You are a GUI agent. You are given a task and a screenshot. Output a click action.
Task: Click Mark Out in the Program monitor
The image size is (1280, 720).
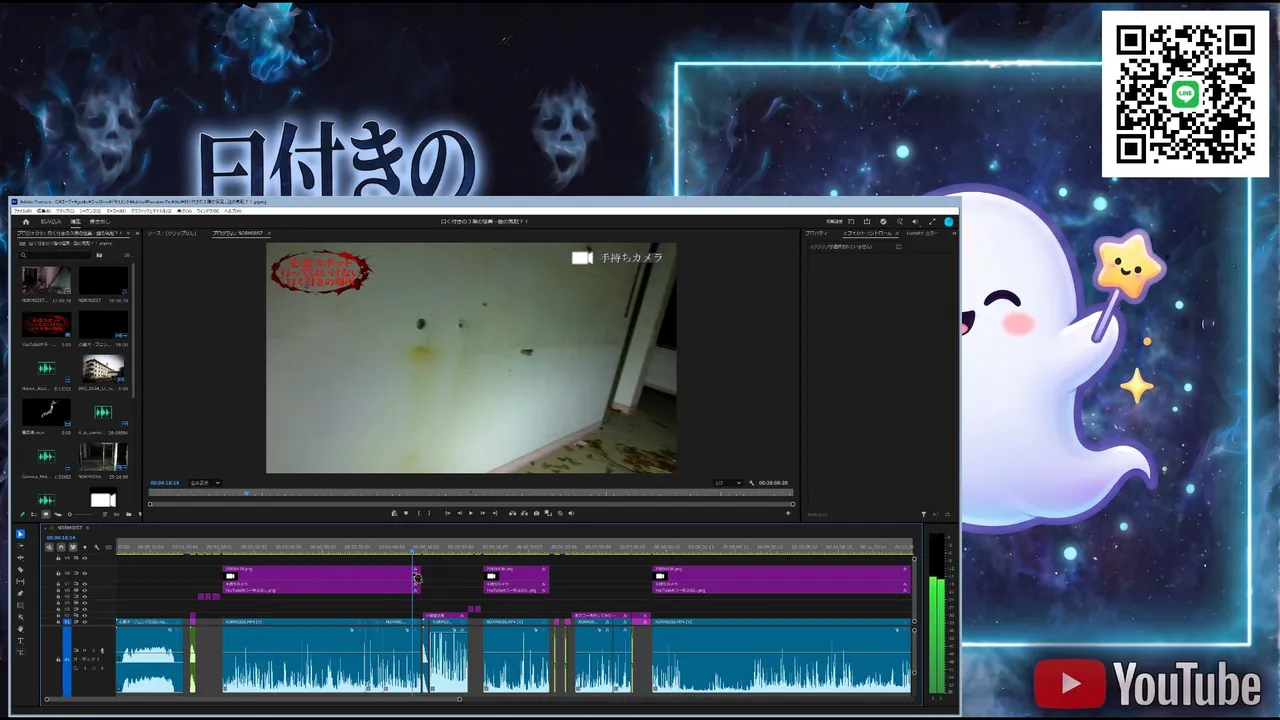429,513
